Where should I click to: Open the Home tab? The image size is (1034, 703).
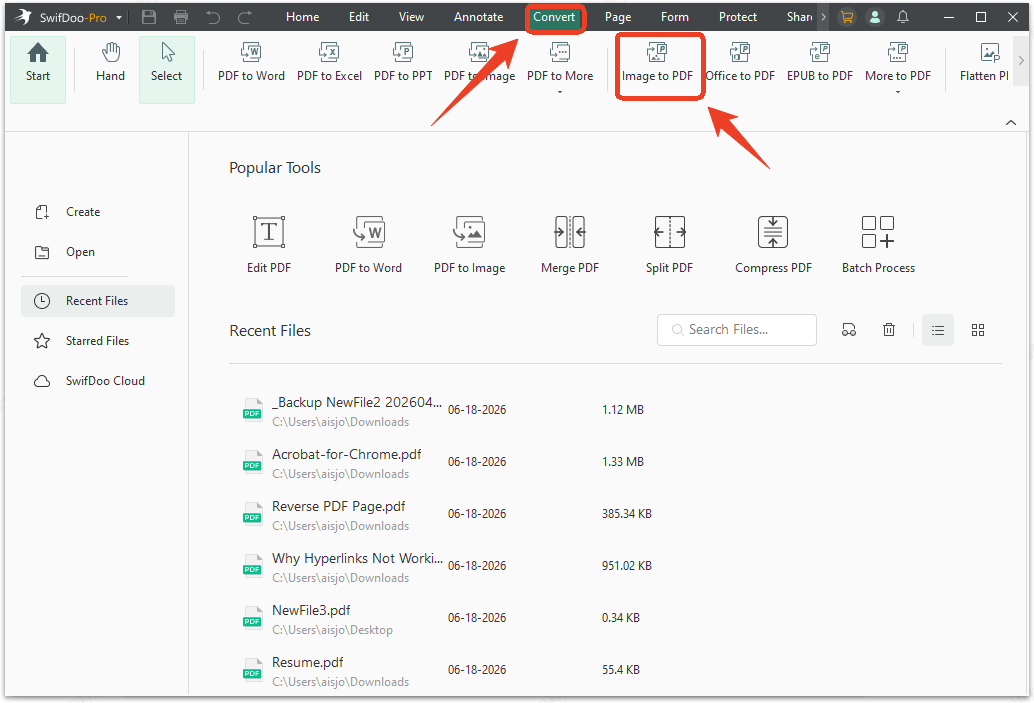click(x=303, y=17)
